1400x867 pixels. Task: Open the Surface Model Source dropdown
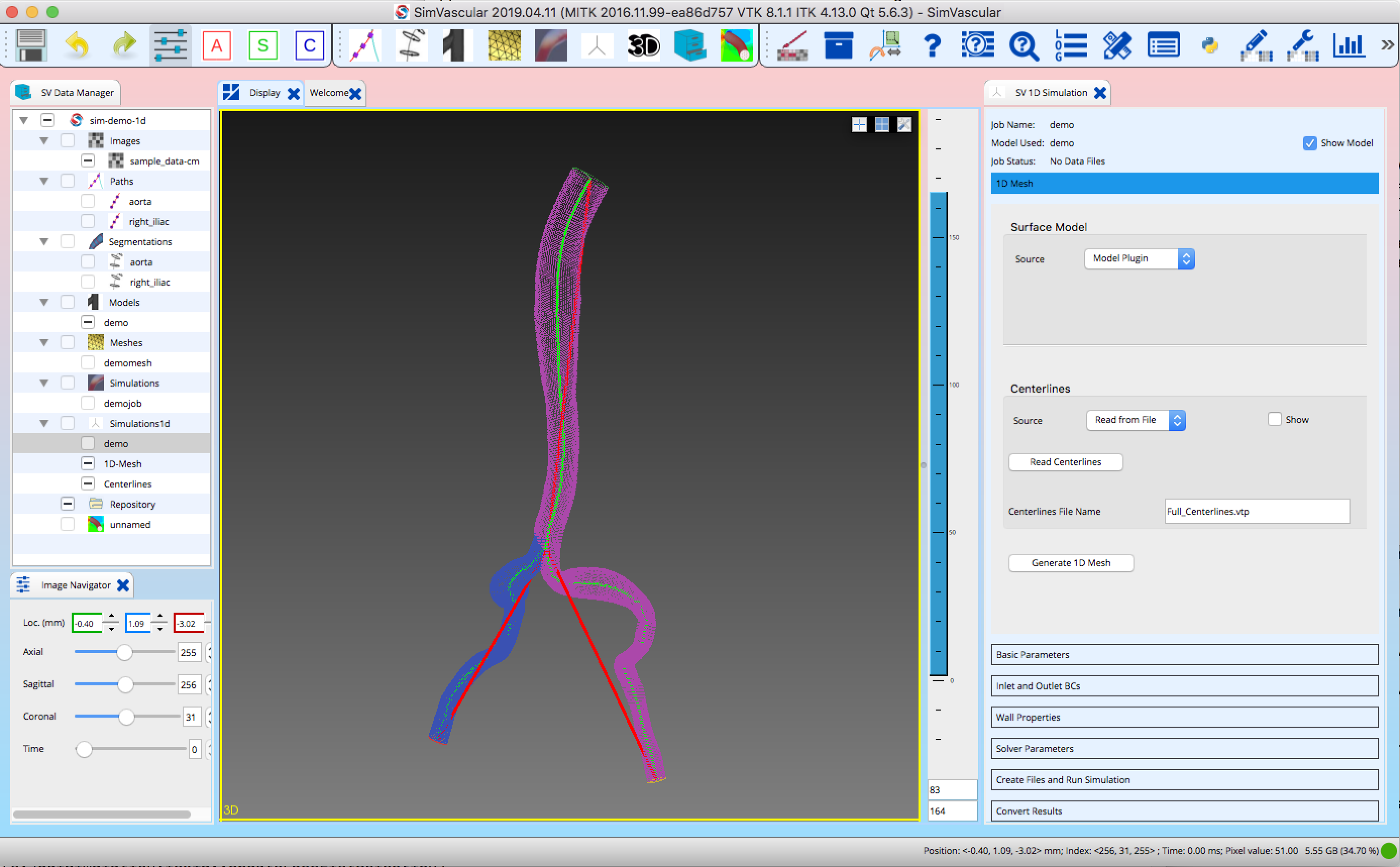coord(1138,258)
